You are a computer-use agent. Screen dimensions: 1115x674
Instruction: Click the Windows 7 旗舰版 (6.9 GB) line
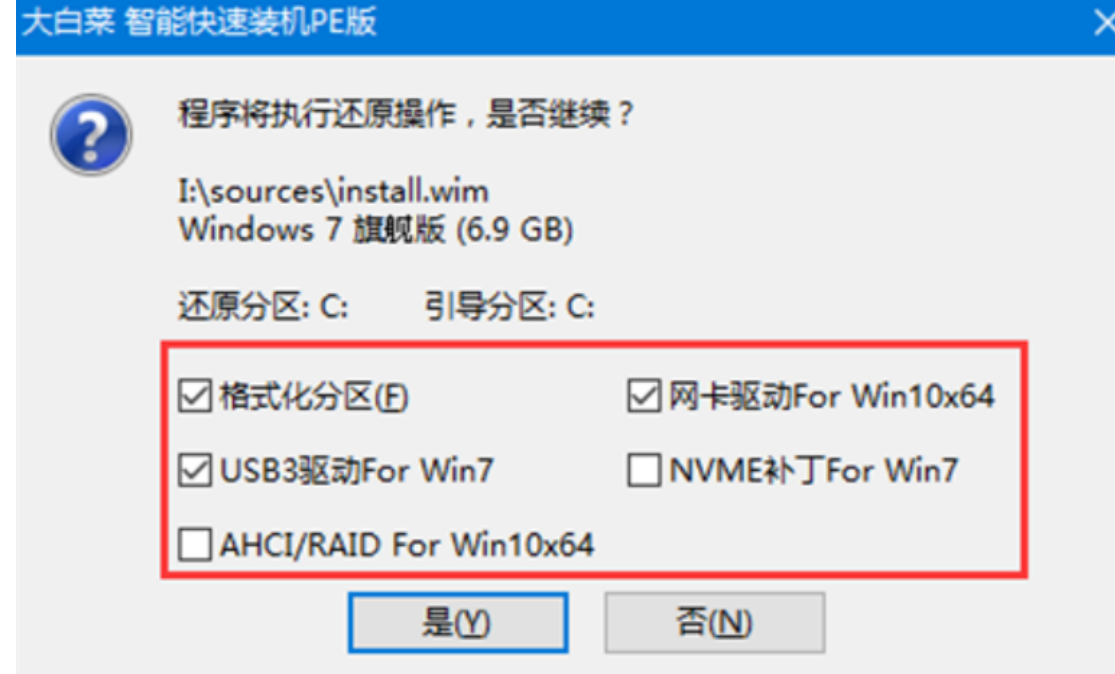(376, 230)
